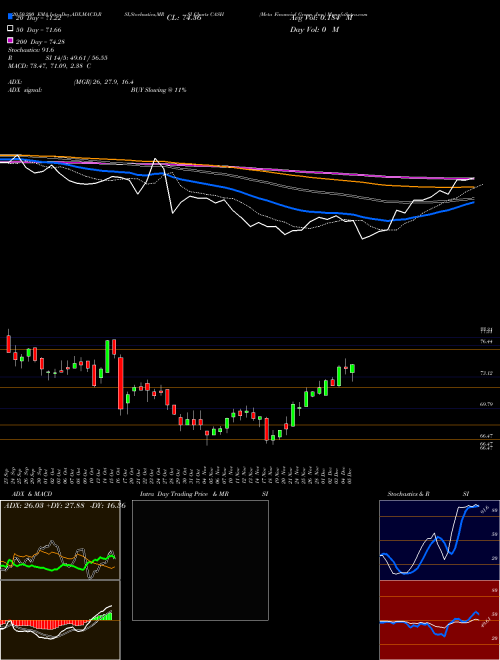The height and width of the screenshot is (660, 500).
Task: Open the red RSI chart panel
Action: coord(439,620)
